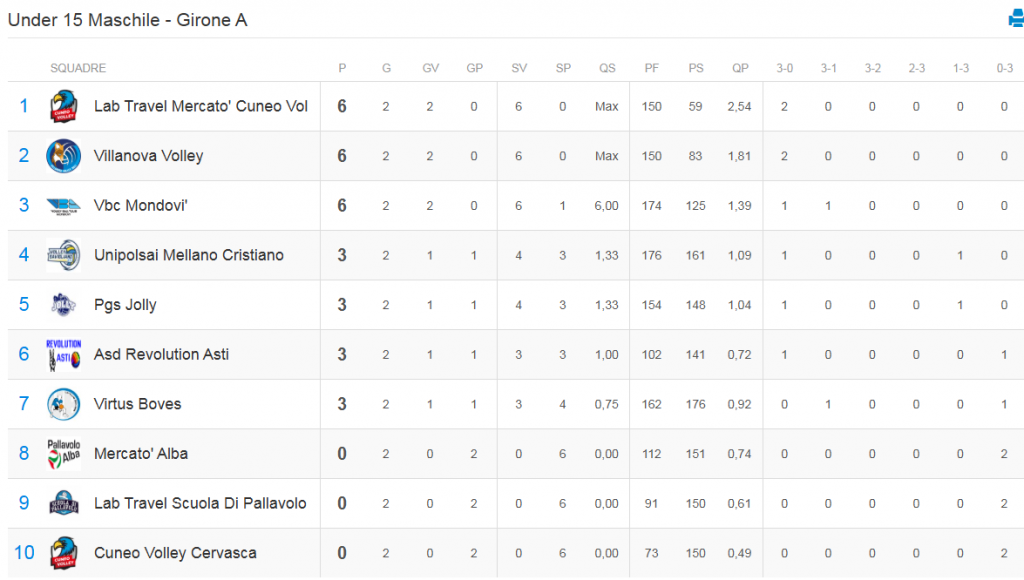This screenshot has width=1024, height=580.
Task: Click the Asd Revolution Asti logo
Action: [x=64, y=355]
